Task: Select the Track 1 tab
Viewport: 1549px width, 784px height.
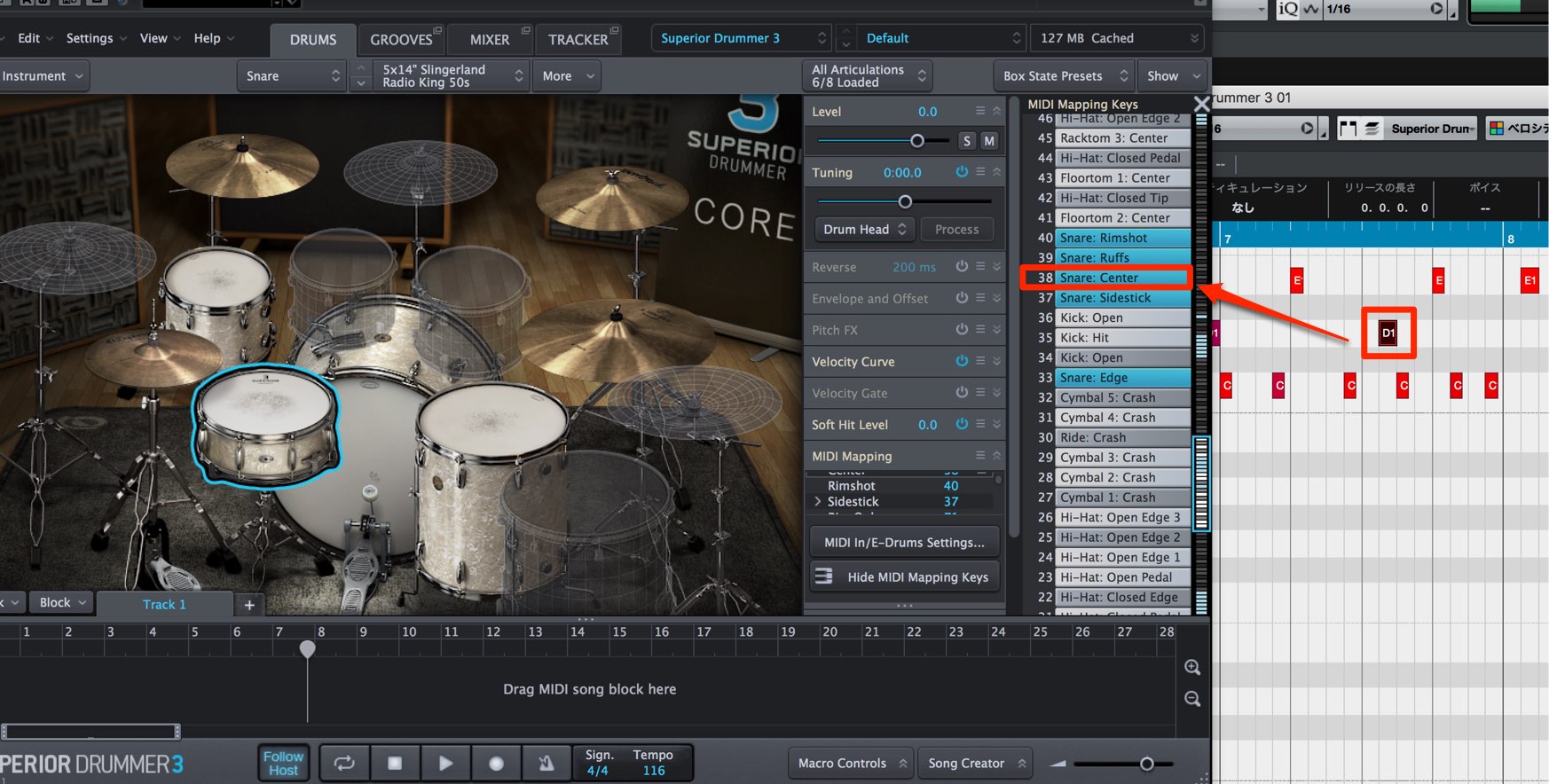Action: (x=164, y=604)
